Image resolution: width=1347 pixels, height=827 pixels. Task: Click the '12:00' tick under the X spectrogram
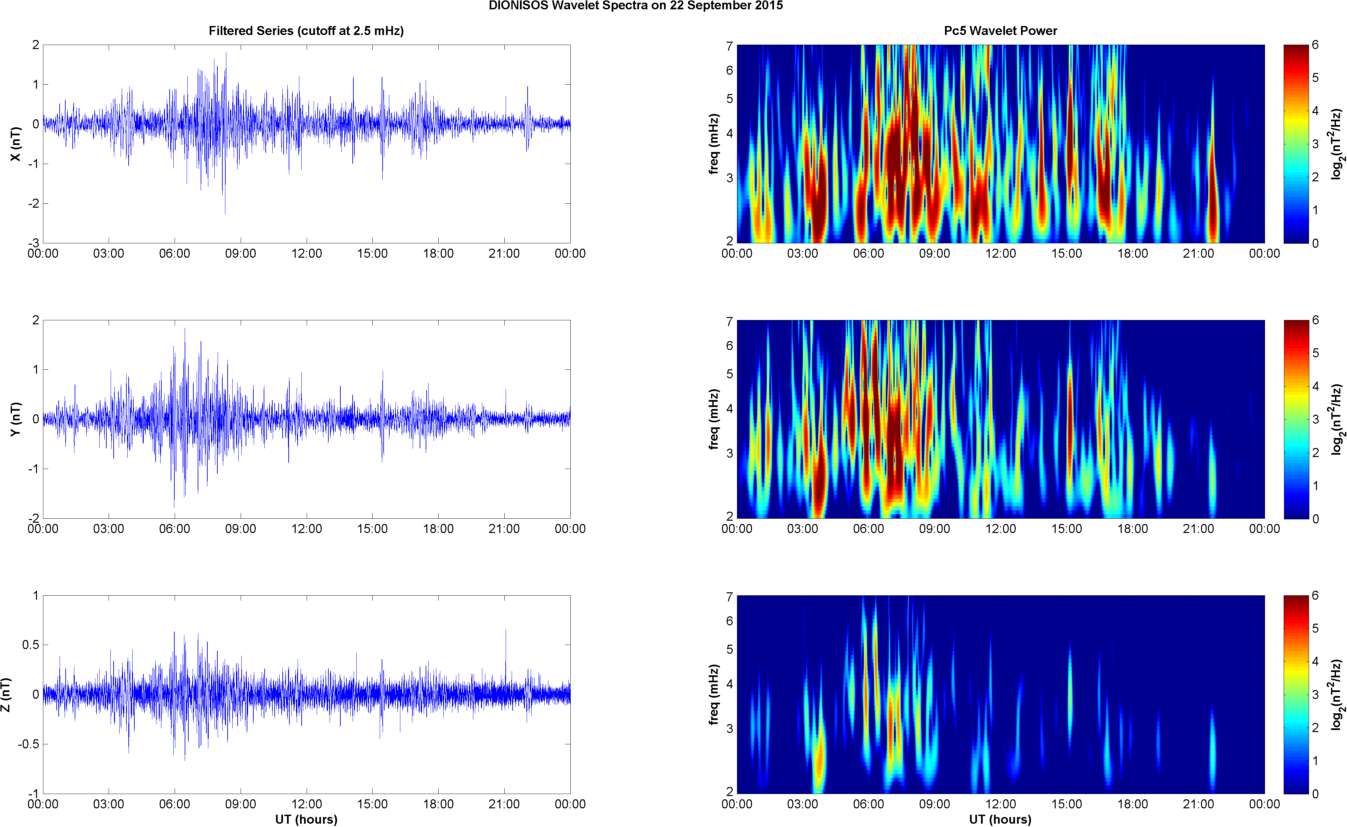point(1001,254)
